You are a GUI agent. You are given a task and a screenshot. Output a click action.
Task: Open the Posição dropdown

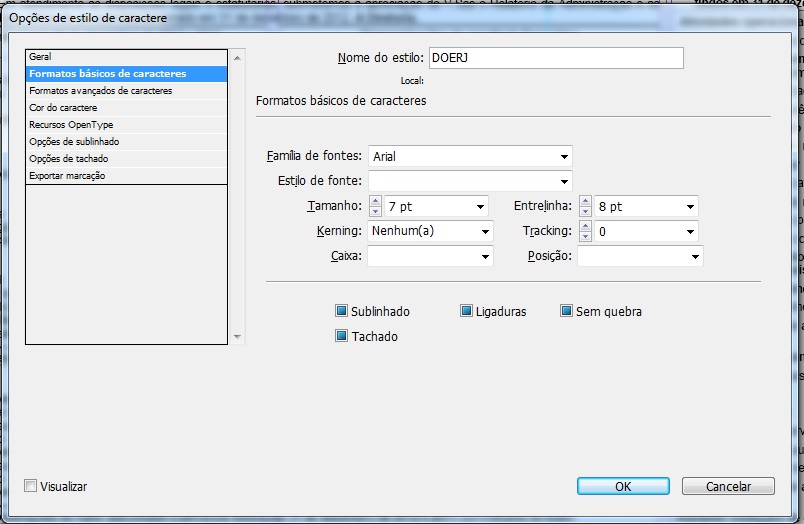pos(695,257)
